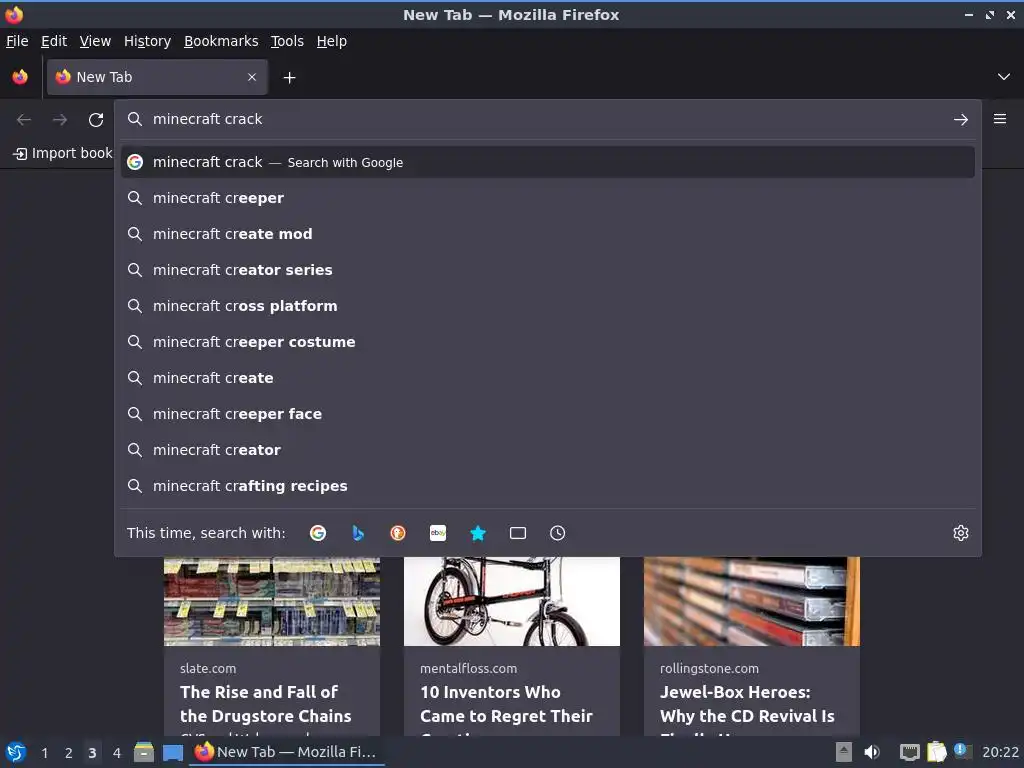Open the File menu

pyautogui.click(x=17, y=41)
